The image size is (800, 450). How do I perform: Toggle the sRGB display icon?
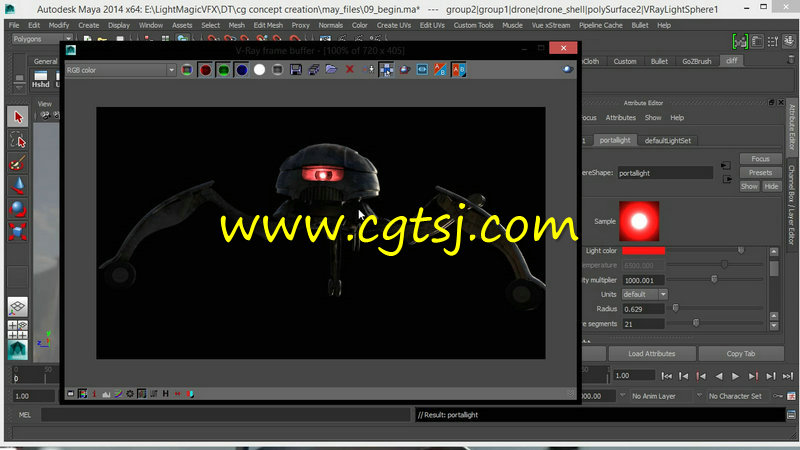tap(142, 394)
